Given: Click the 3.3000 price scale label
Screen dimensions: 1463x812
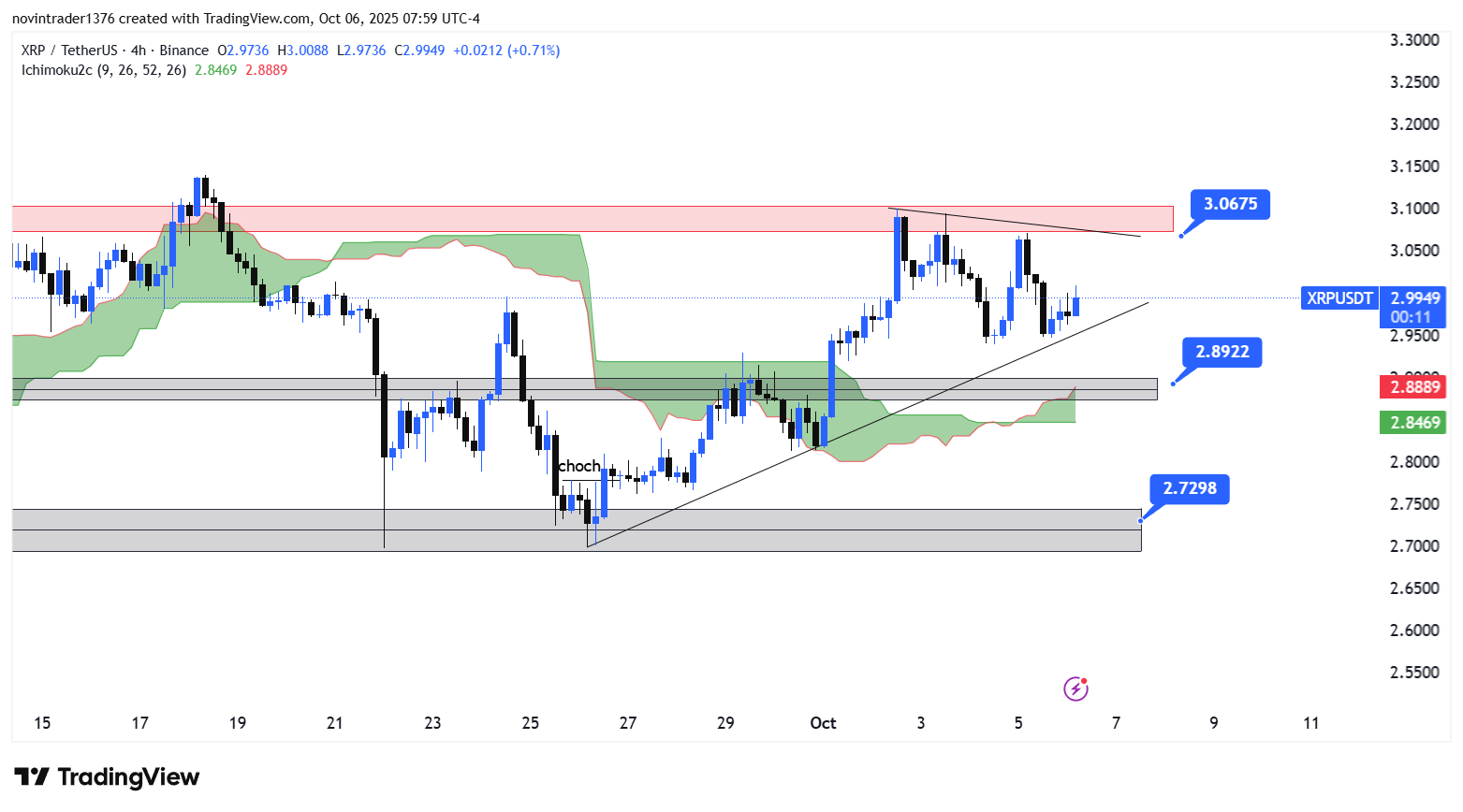Looking at the screenshot, I should [x=1414, y=40].
